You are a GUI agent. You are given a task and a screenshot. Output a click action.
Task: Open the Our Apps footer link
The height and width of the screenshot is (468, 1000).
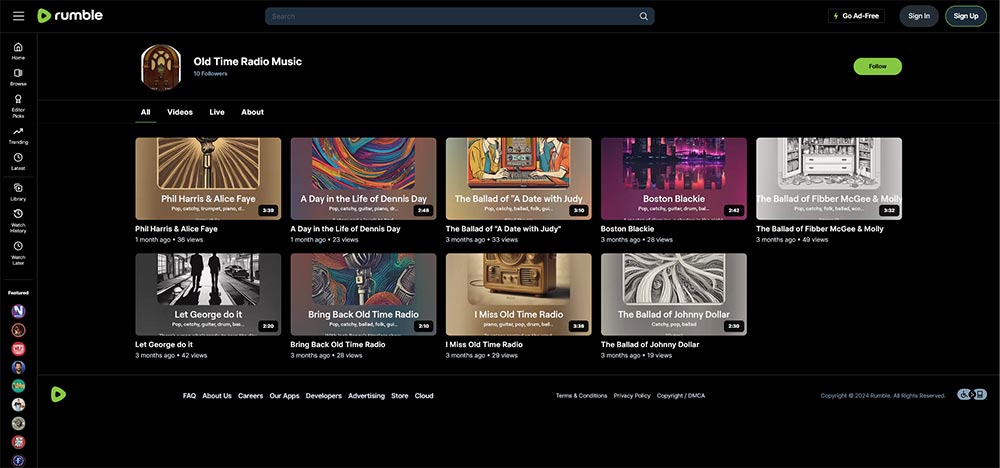pos(284,396)
